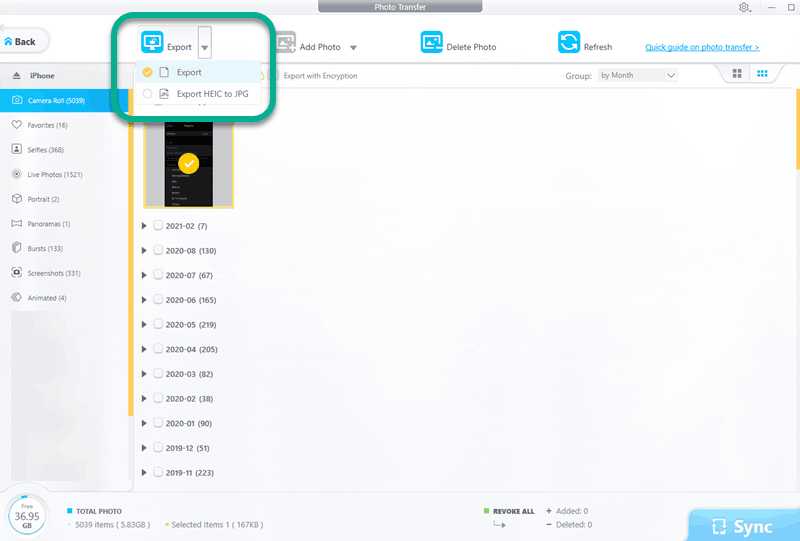Click the free storage 36.95 GB gauge
Viewport: 800px width, 541px height.
(27, 516)
